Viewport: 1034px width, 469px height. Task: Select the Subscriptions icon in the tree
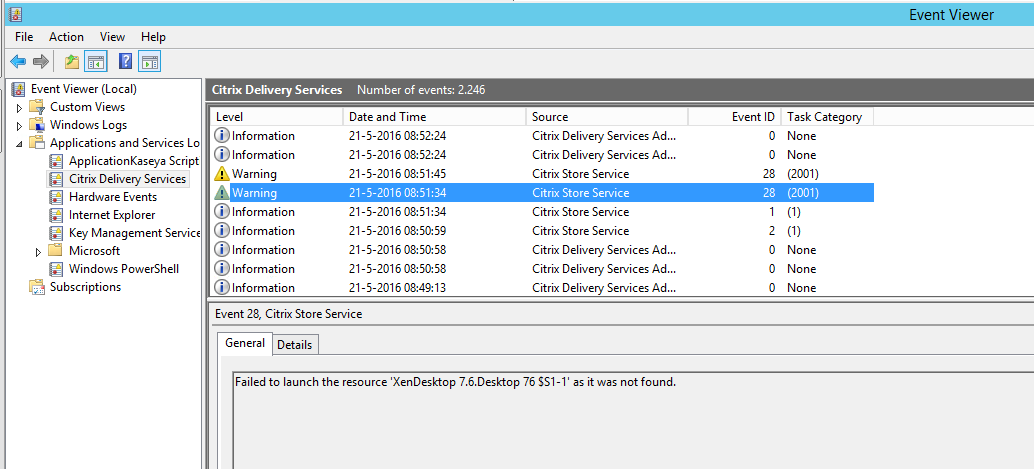click(38, 287)
